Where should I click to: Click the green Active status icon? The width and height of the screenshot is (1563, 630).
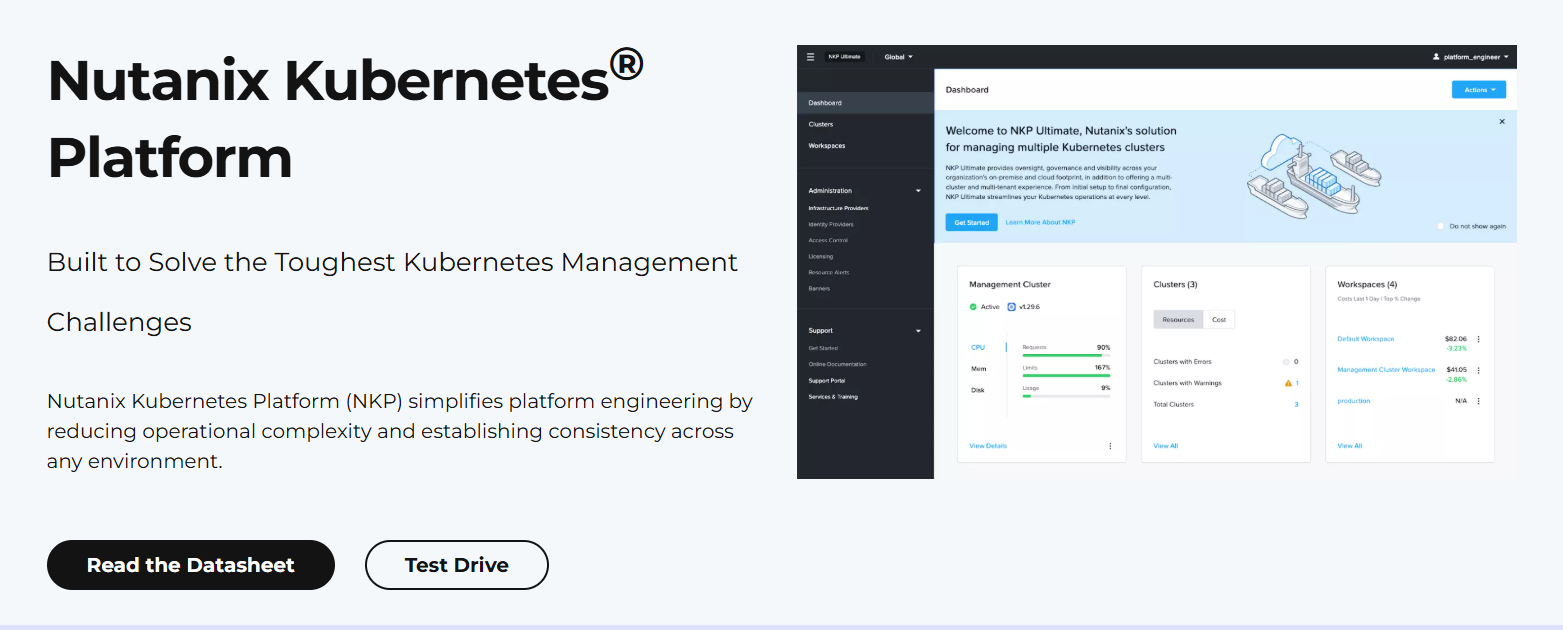coord(973,307)
